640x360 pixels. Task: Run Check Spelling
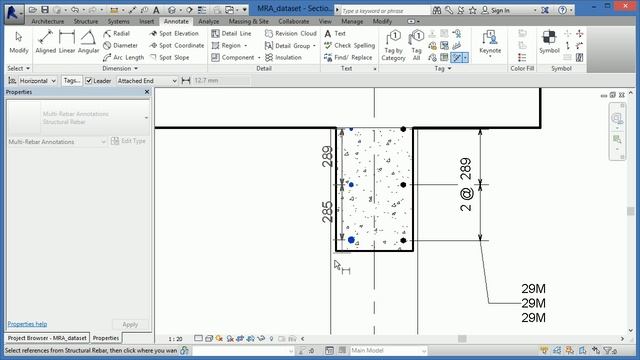(349, 45)
